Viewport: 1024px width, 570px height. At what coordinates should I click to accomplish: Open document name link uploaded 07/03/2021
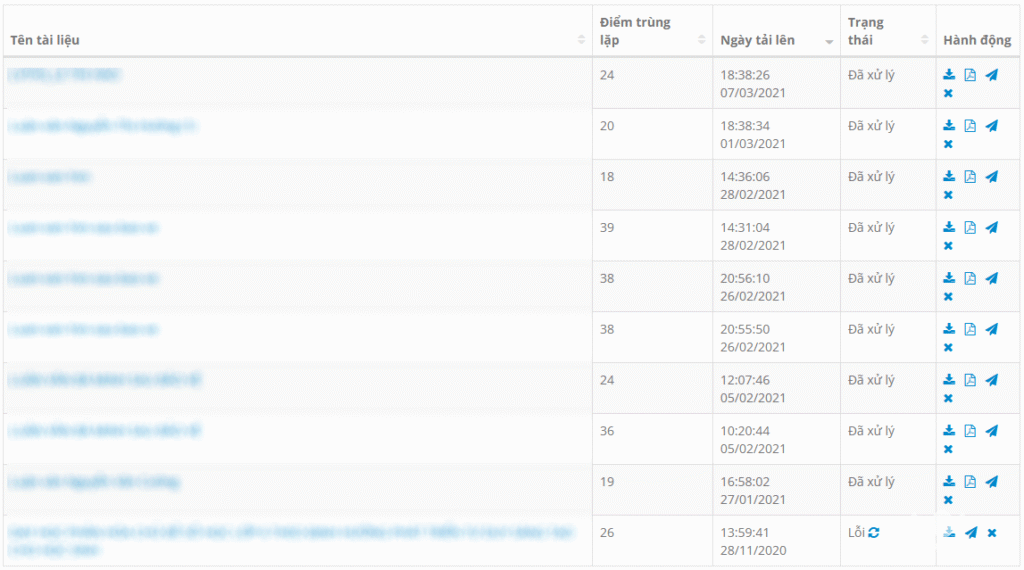pos(65,75)
